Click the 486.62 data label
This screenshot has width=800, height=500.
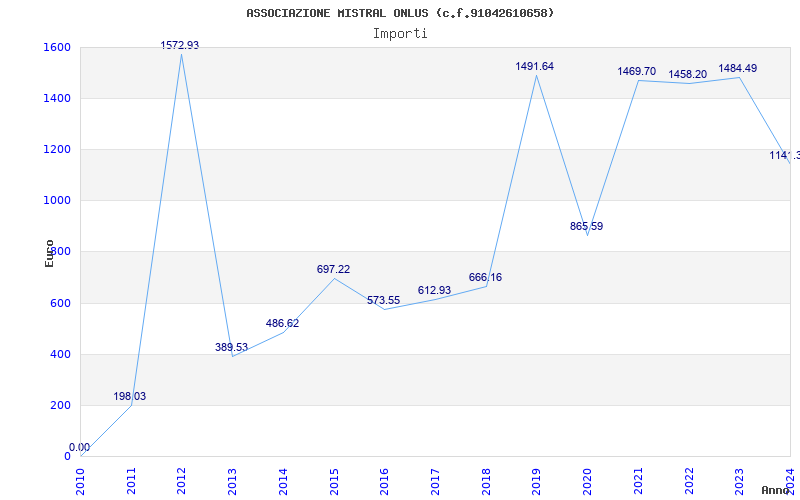[282, 323]
